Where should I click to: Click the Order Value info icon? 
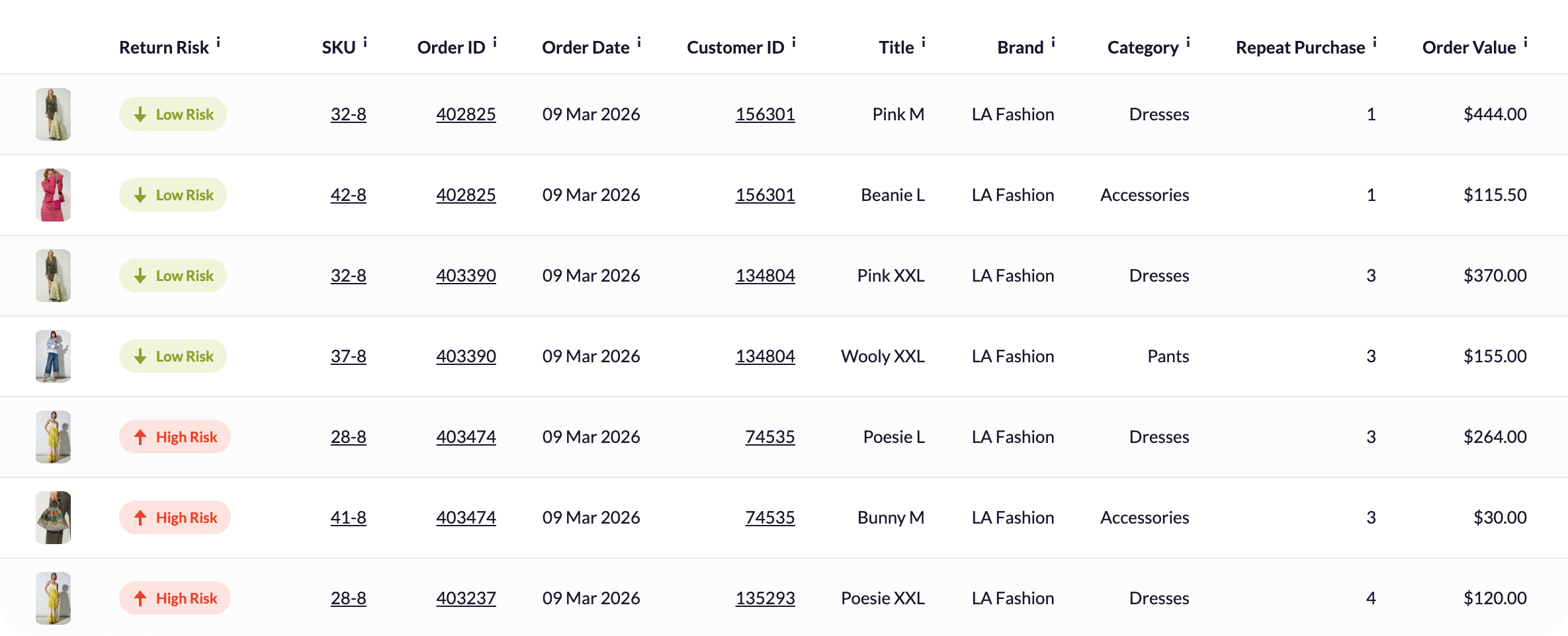pyautogui.click(x=1526, y=43)
